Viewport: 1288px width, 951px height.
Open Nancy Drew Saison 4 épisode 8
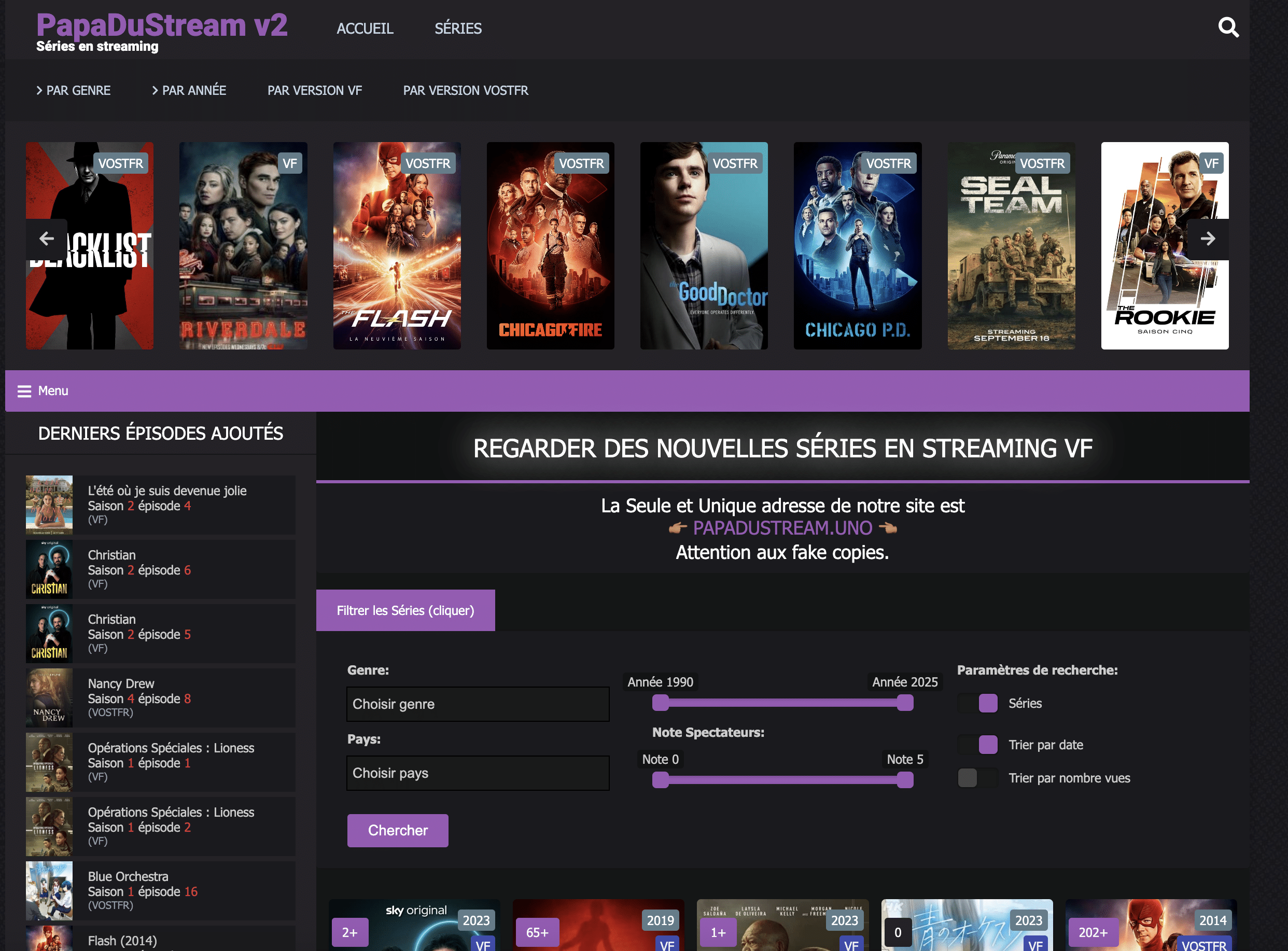point(161,698)
